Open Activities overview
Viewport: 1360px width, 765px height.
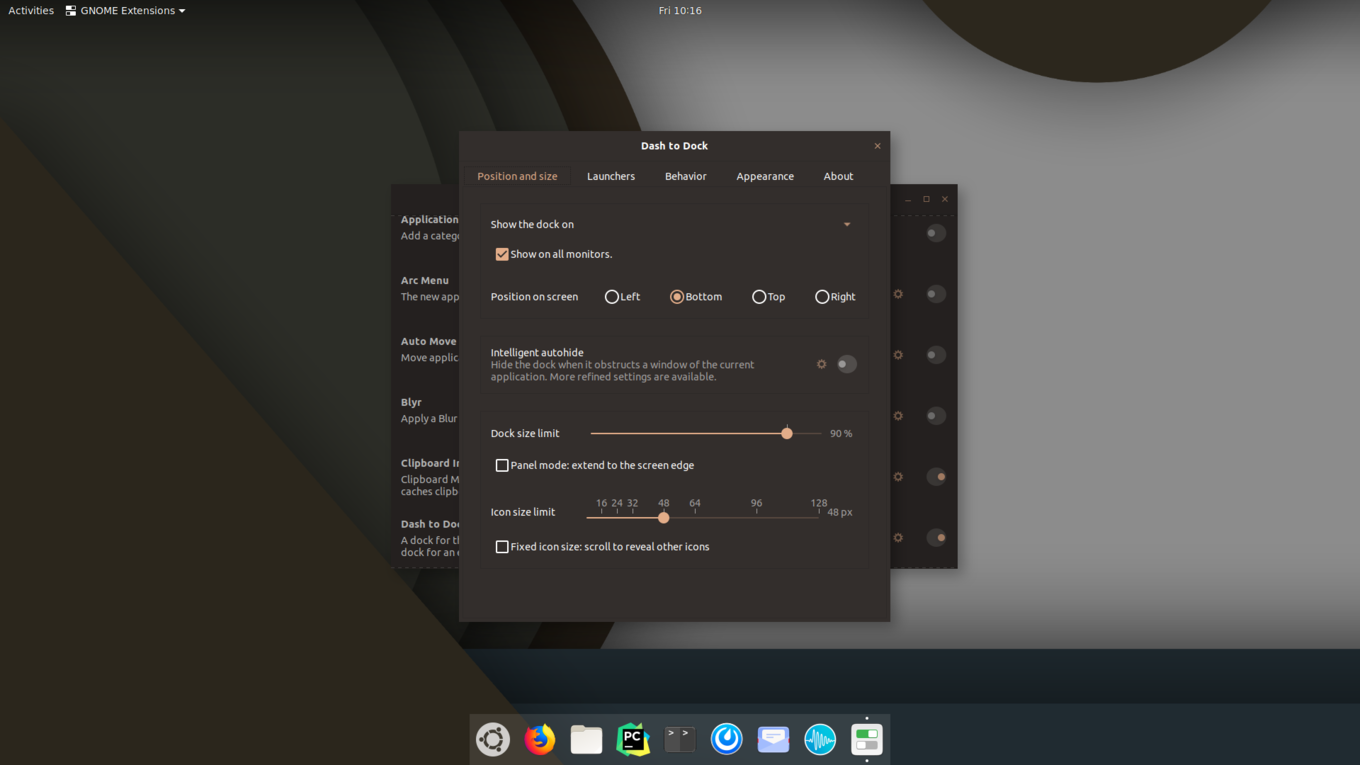[31, 10]
